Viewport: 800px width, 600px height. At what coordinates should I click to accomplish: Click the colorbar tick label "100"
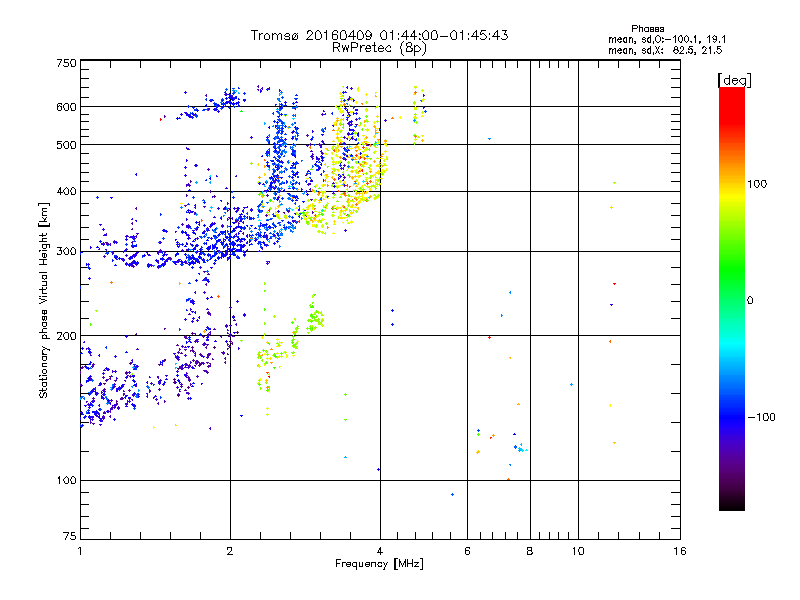(757, 184)
